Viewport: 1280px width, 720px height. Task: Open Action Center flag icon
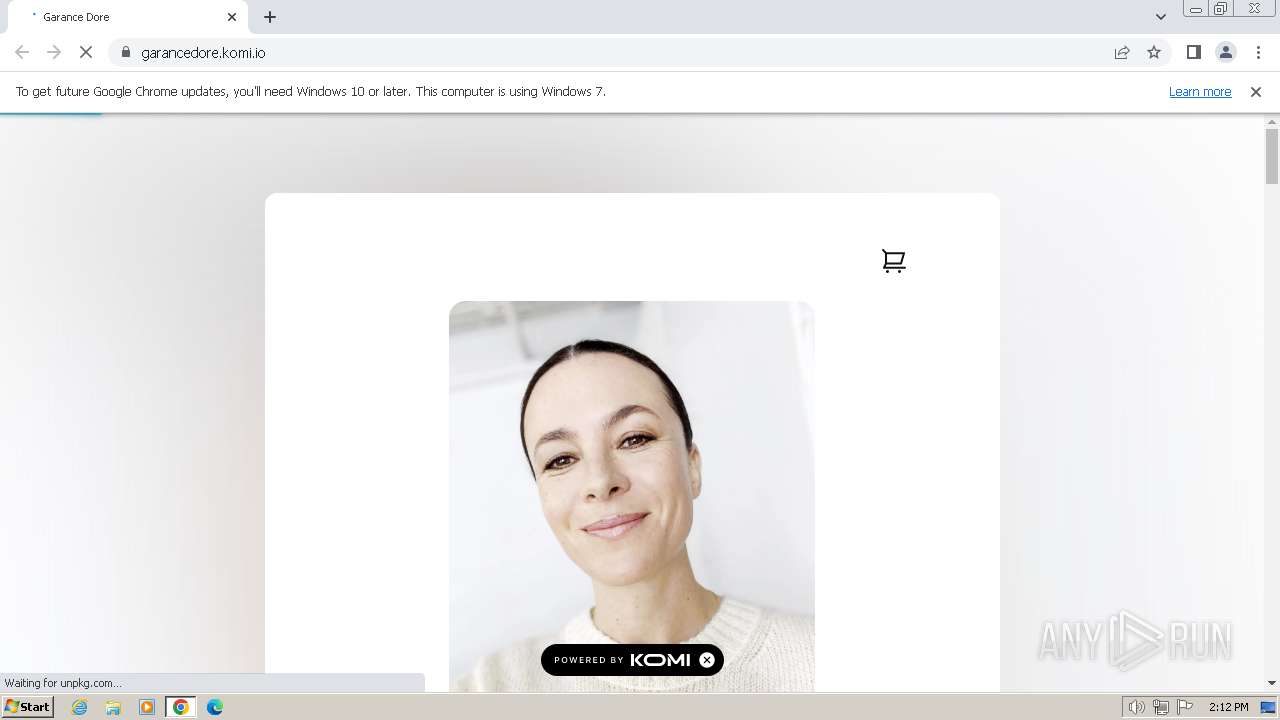coord(1185,707)
